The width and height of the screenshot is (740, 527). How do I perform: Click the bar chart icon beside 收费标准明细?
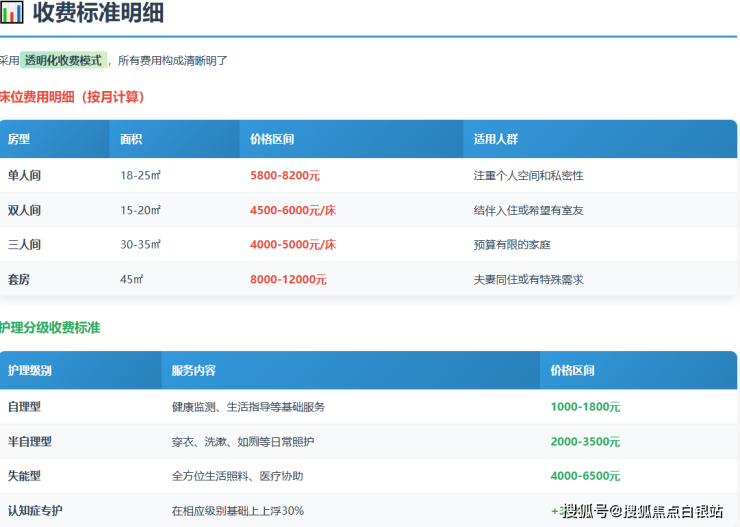click(11, 14)
